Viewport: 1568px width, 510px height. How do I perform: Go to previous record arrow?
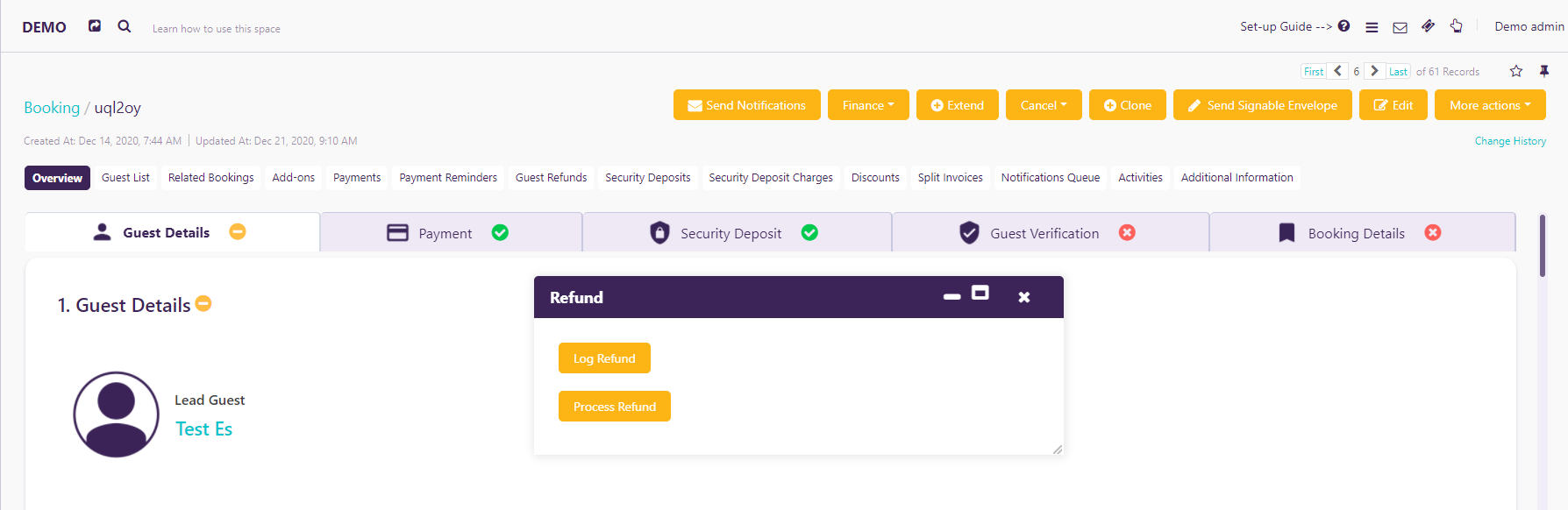pos(1338,71)
